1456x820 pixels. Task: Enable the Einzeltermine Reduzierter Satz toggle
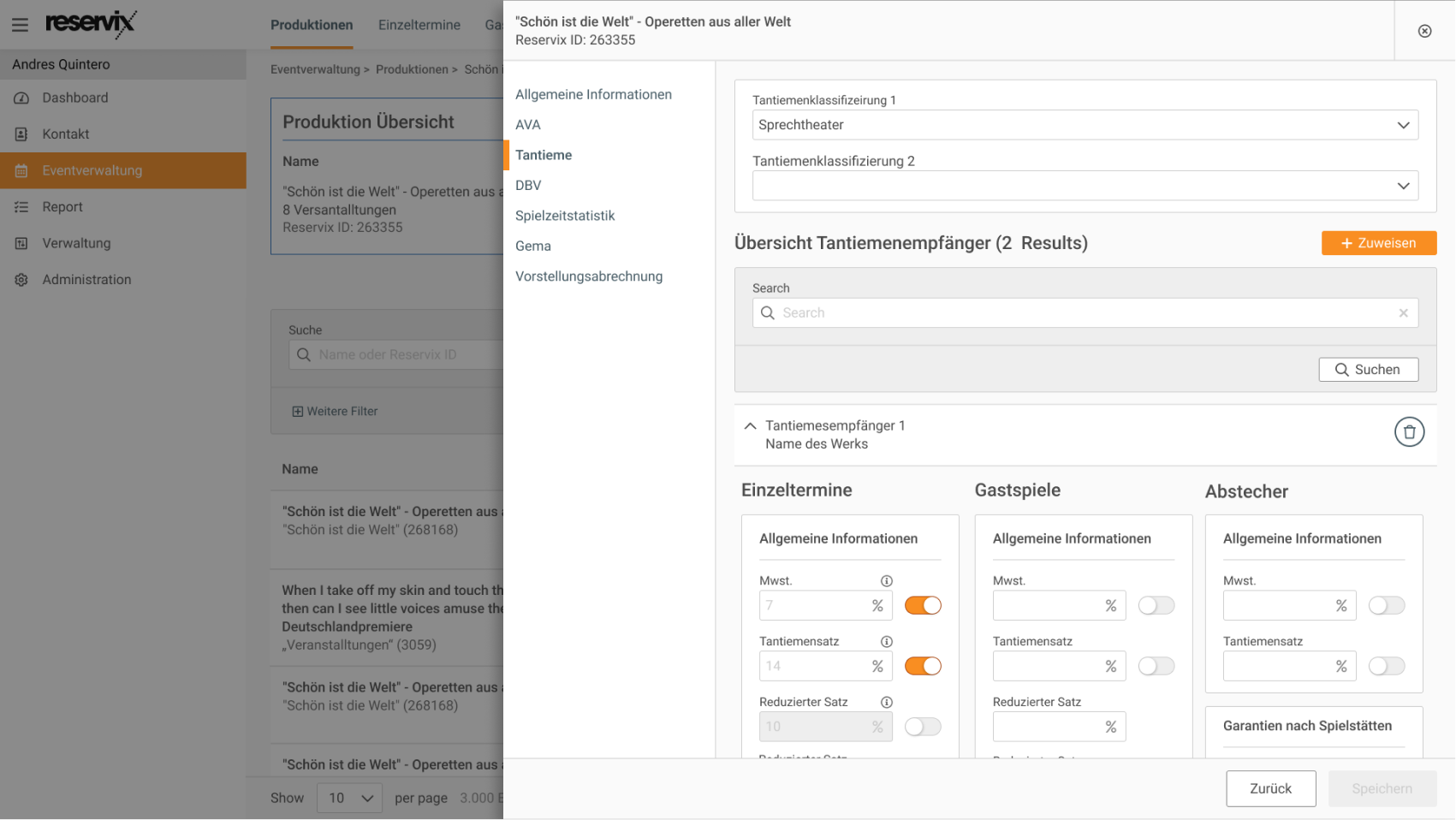(x=923, y=728)
